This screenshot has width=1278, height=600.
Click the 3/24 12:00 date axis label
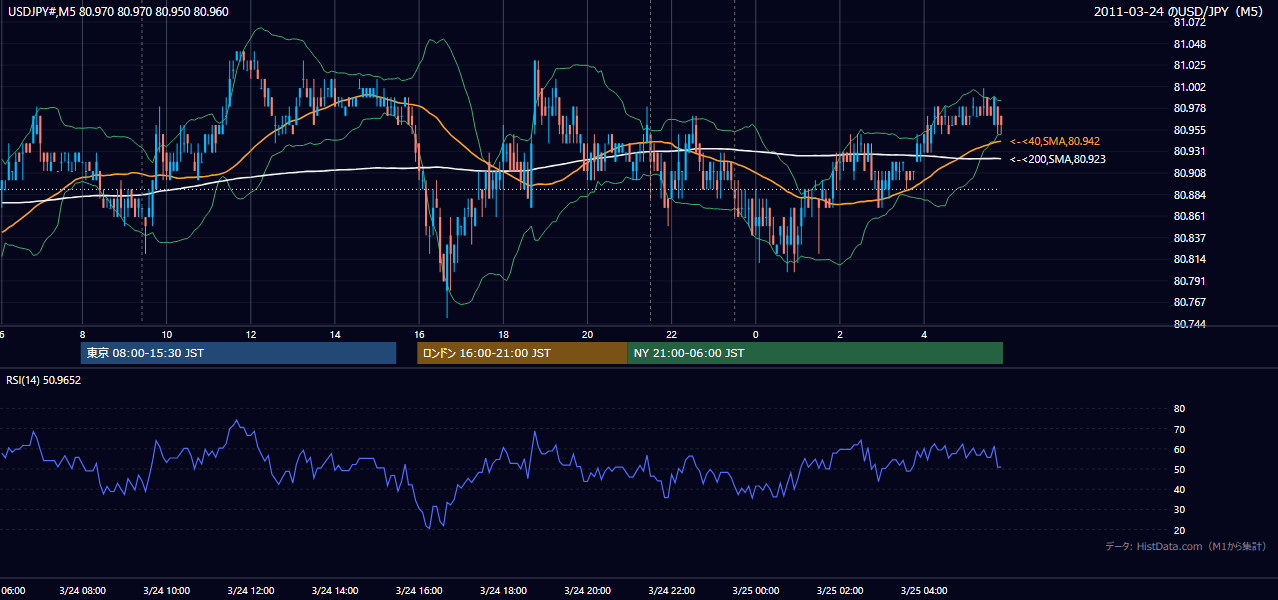pyautogui.click(x=251, y=590)
